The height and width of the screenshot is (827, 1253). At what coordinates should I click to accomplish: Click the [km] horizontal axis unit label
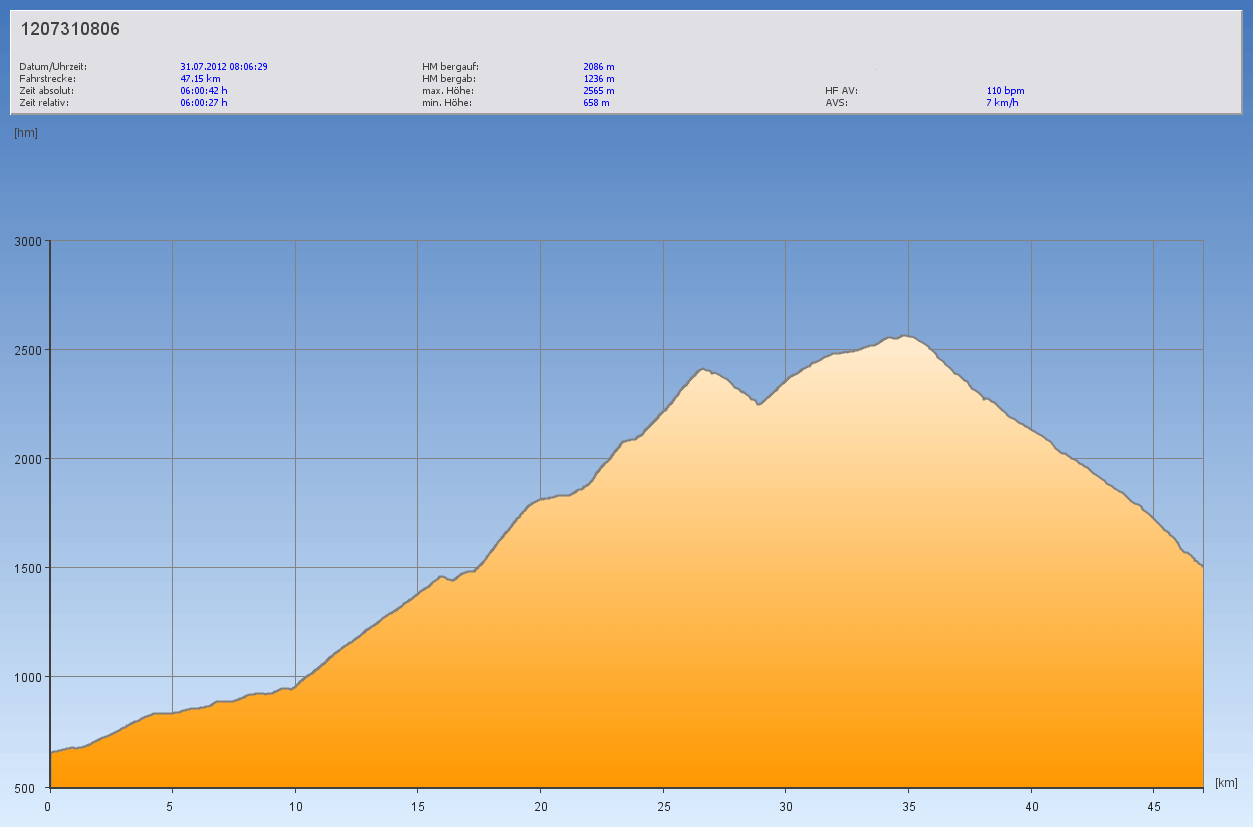click(1227, 782)
